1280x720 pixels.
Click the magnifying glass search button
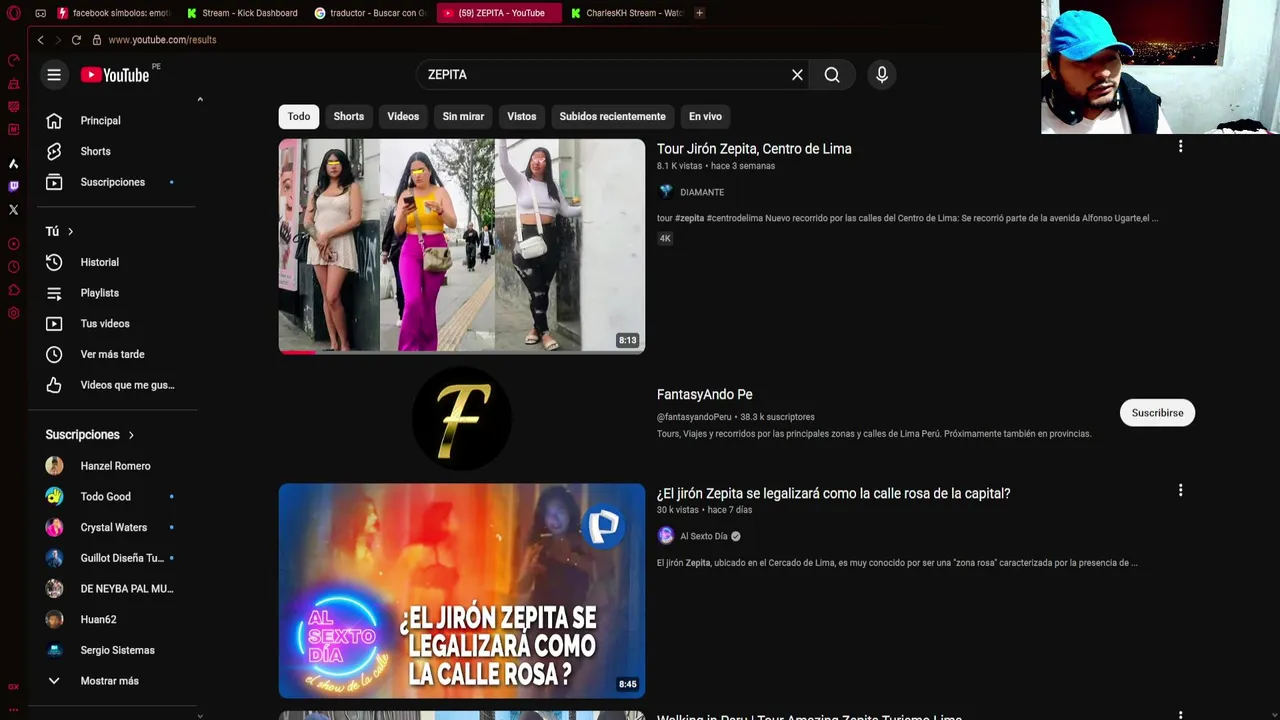[x=832, y=75]
